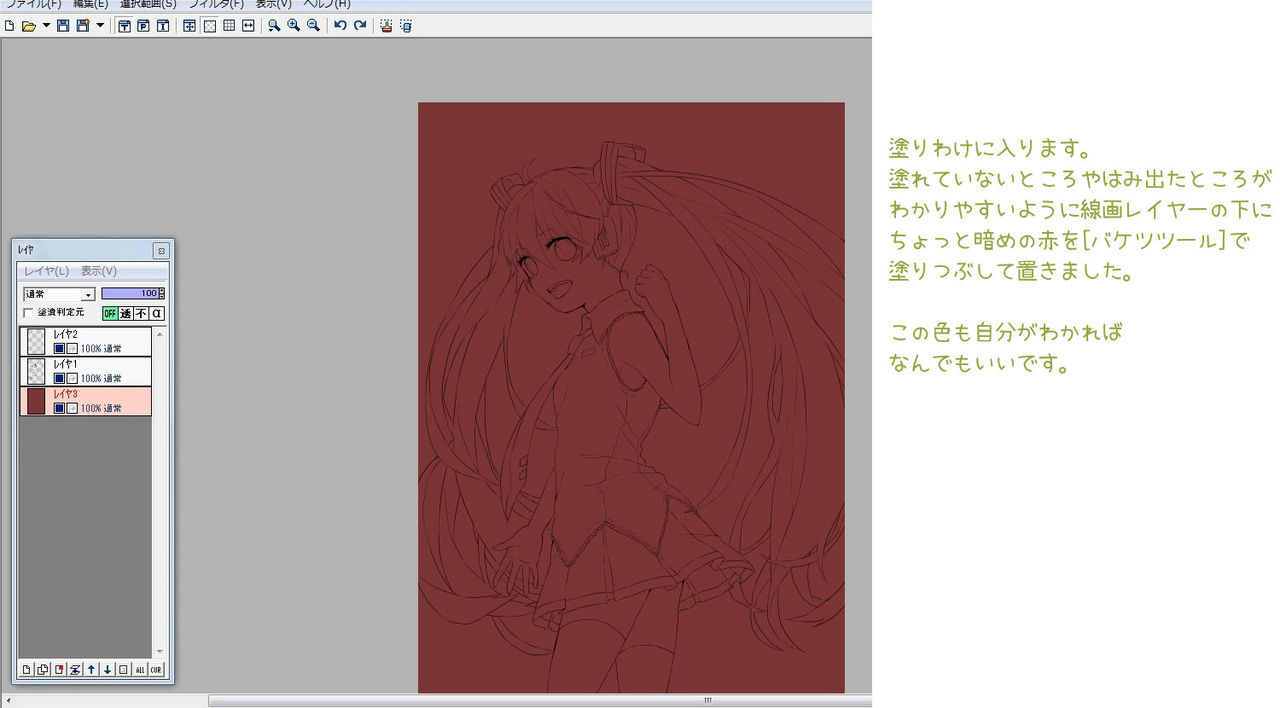Open the ヘルプ(H) menu
Image resolution: width=1280 pixels, height=708 pixels.
tap(327, 4)
